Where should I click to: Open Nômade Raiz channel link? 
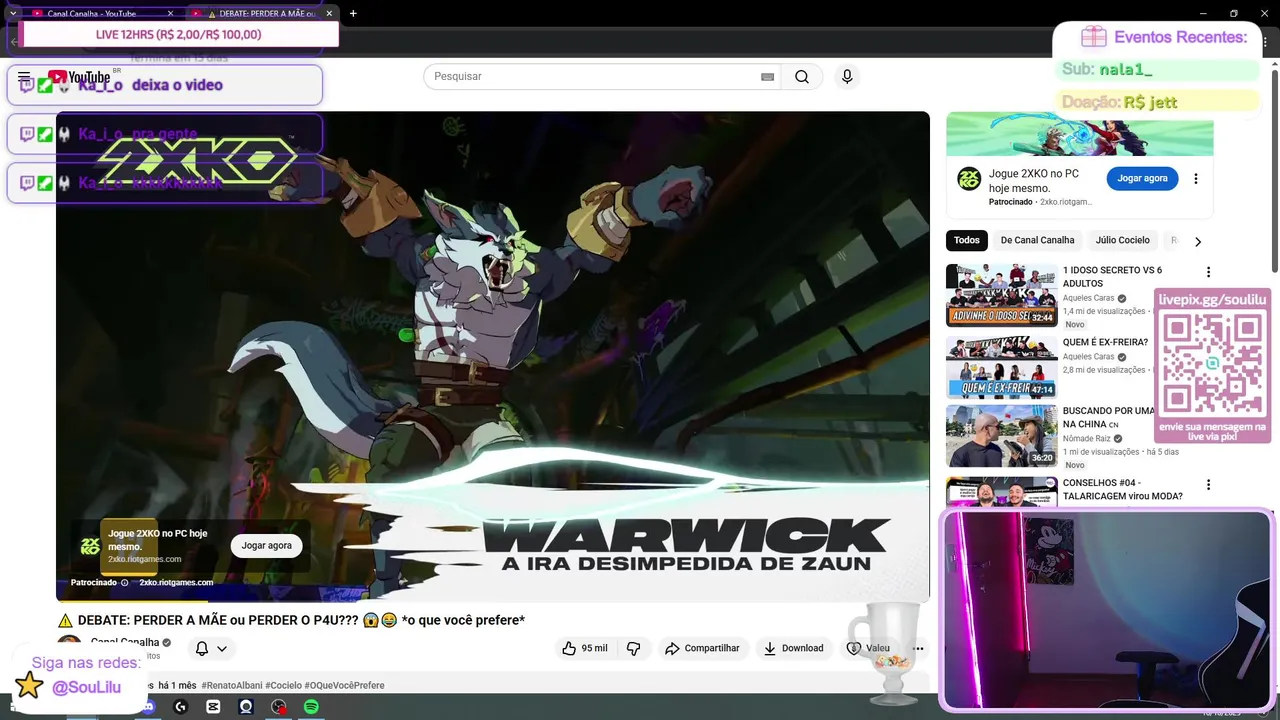(1087, 438)
